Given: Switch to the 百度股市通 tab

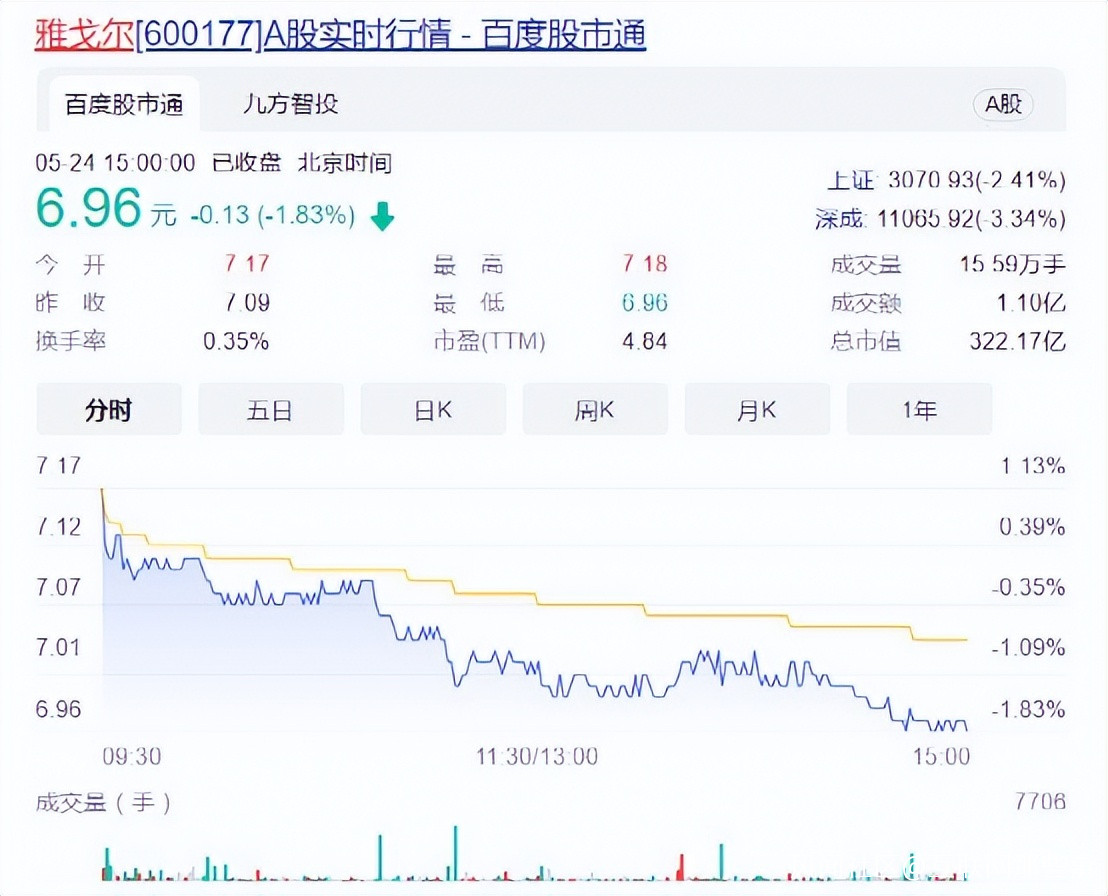Looking at the screenshot, I should [x=124, y=105].
